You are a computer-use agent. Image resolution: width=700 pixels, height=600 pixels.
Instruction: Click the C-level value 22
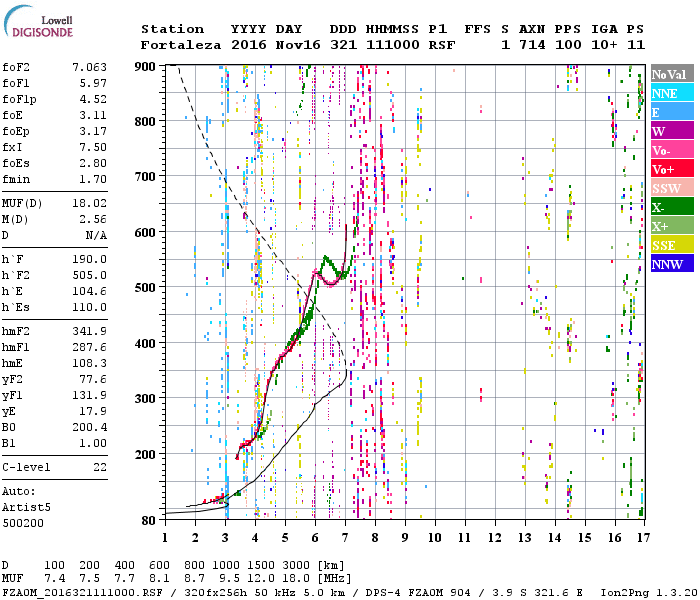(100, 467)
